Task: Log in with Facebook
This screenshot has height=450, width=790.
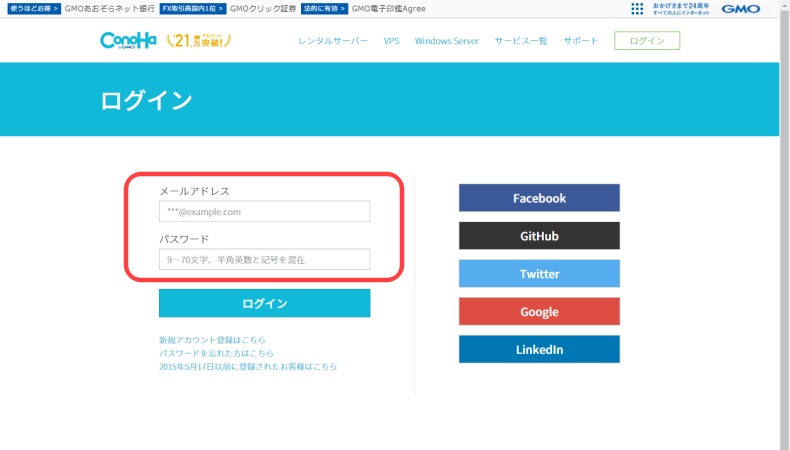Action: coord(539,198)
